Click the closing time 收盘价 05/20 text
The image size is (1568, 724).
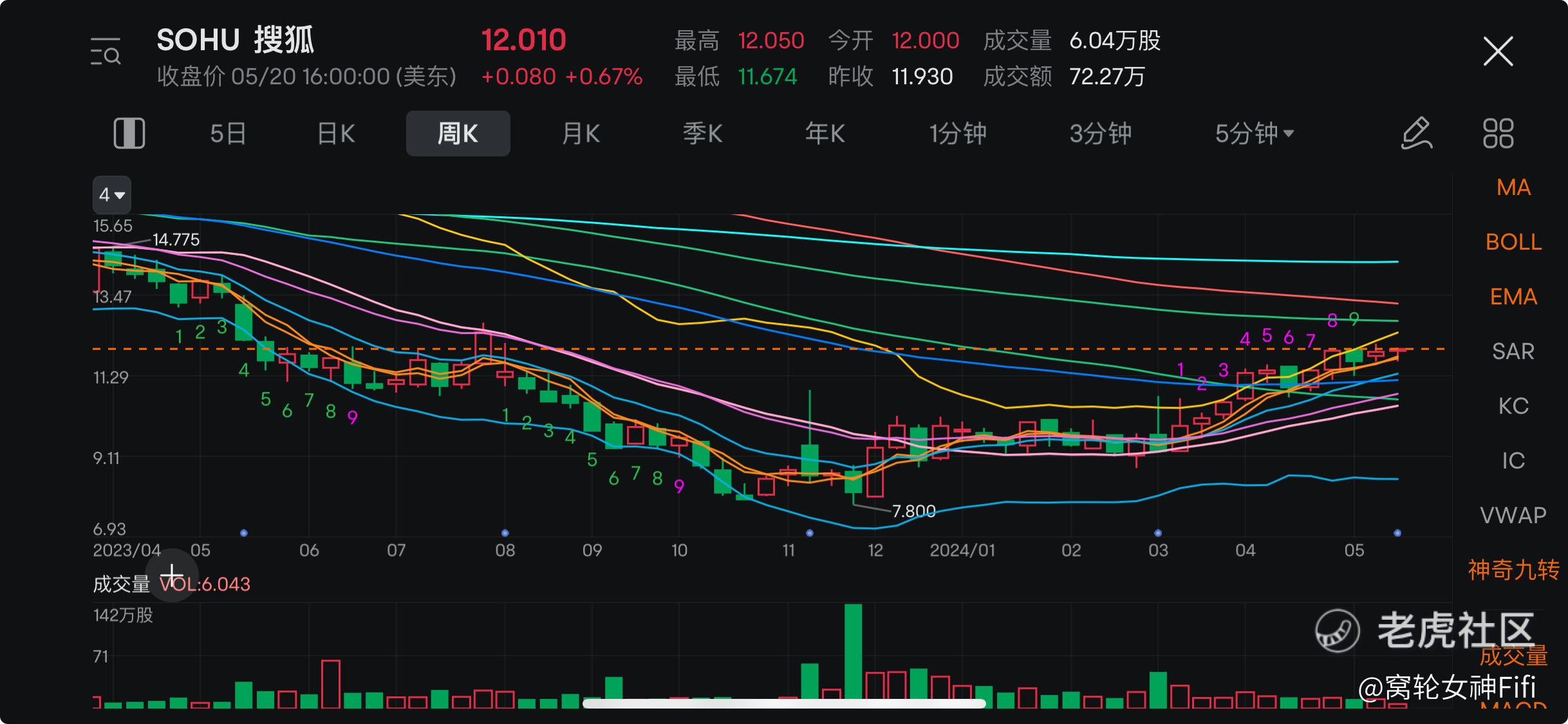(306, 77)
